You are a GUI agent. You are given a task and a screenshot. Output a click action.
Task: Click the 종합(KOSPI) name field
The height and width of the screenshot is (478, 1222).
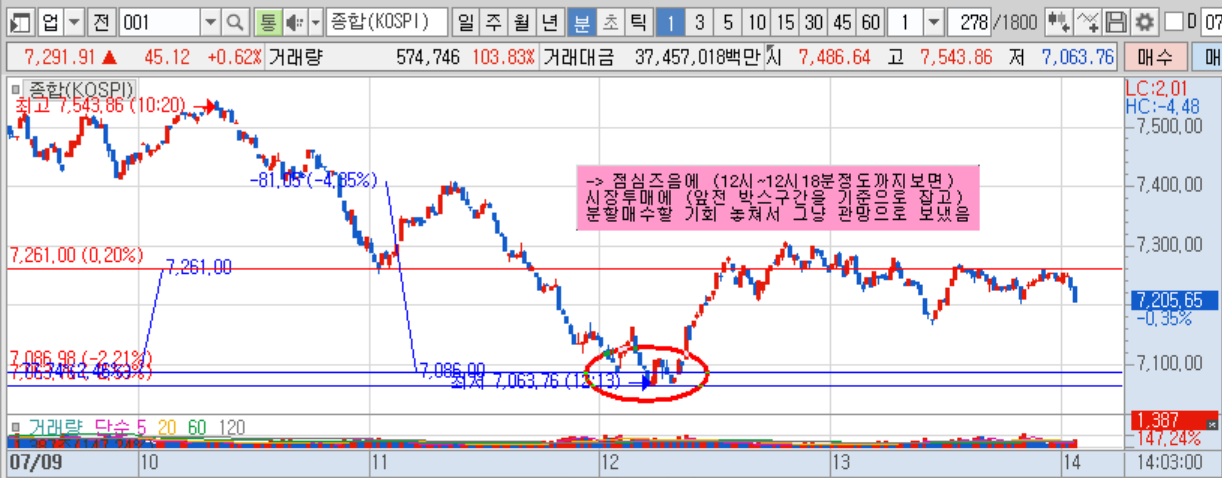[x=386, y=22]
